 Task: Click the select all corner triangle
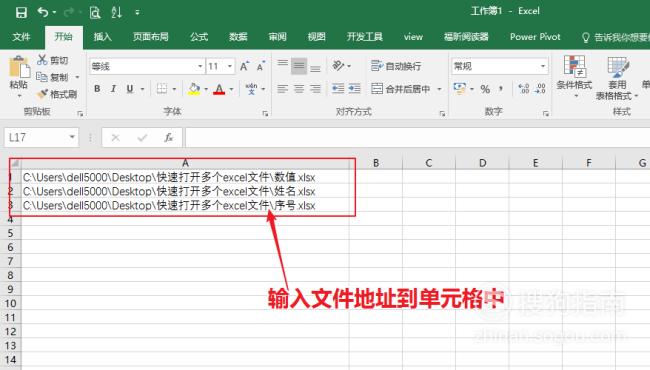[x=15, y=163]
